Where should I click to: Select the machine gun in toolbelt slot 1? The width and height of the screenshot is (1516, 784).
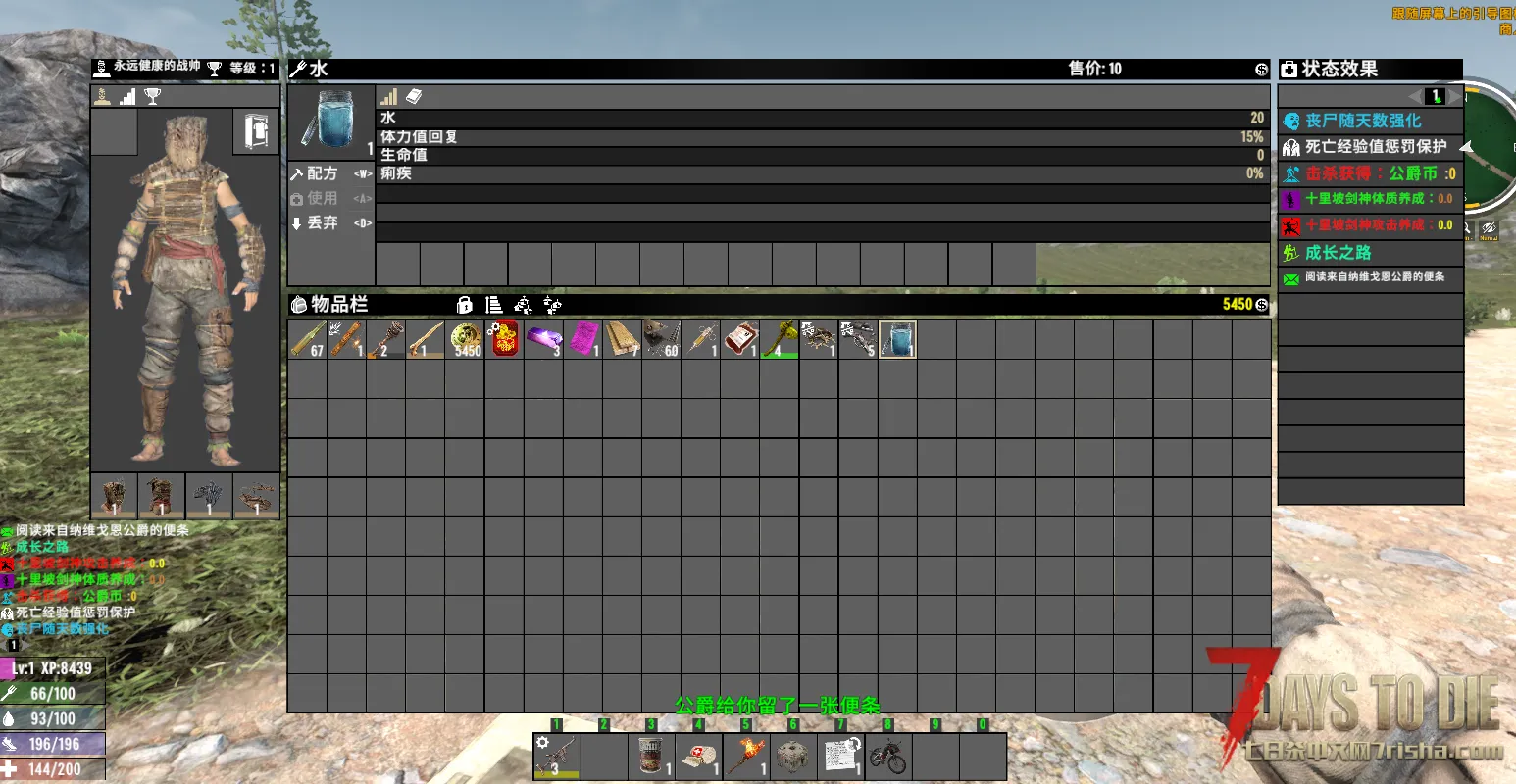556,757
